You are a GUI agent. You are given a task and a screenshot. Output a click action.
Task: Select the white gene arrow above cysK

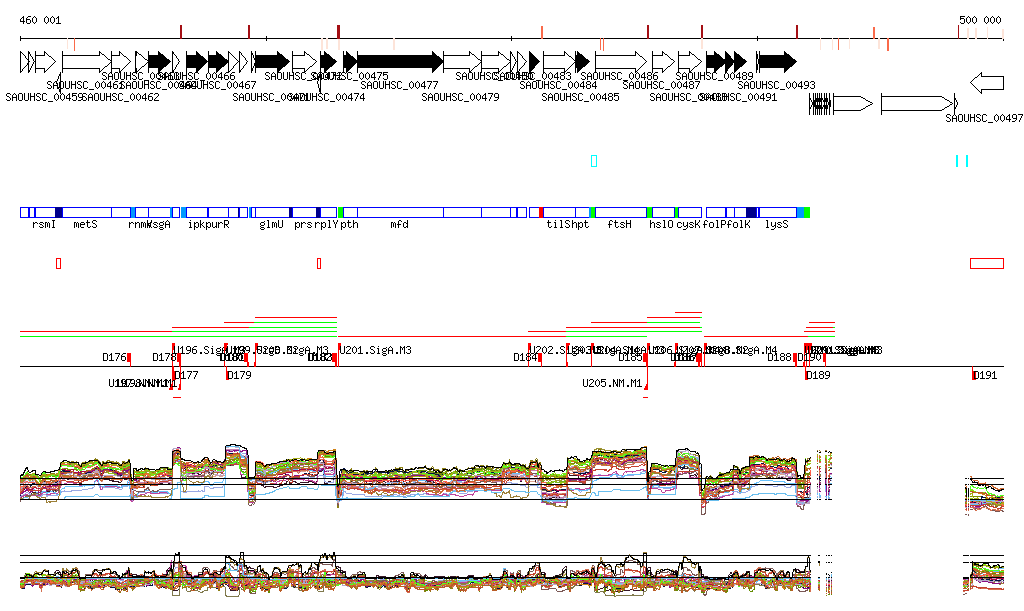(690, 62)
